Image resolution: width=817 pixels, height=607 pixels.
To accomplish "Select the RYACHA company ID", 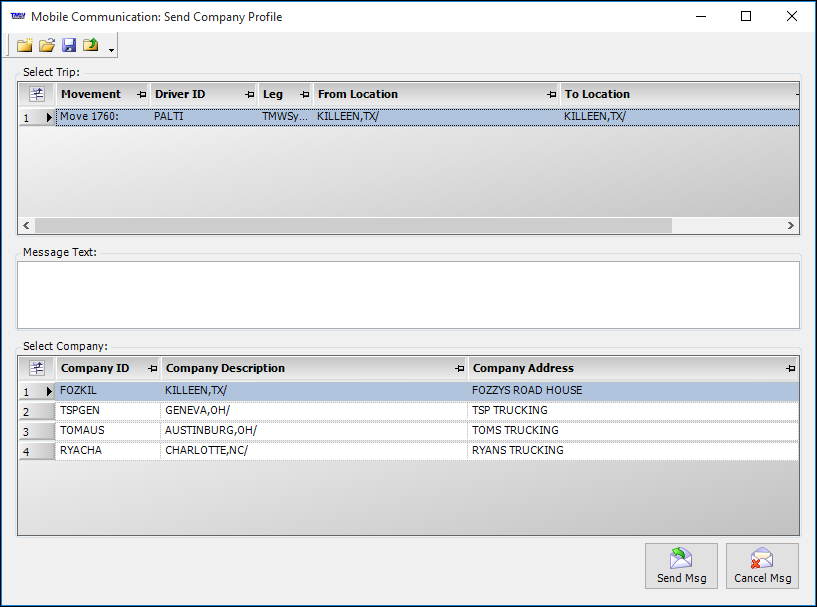I will point(108,451).
